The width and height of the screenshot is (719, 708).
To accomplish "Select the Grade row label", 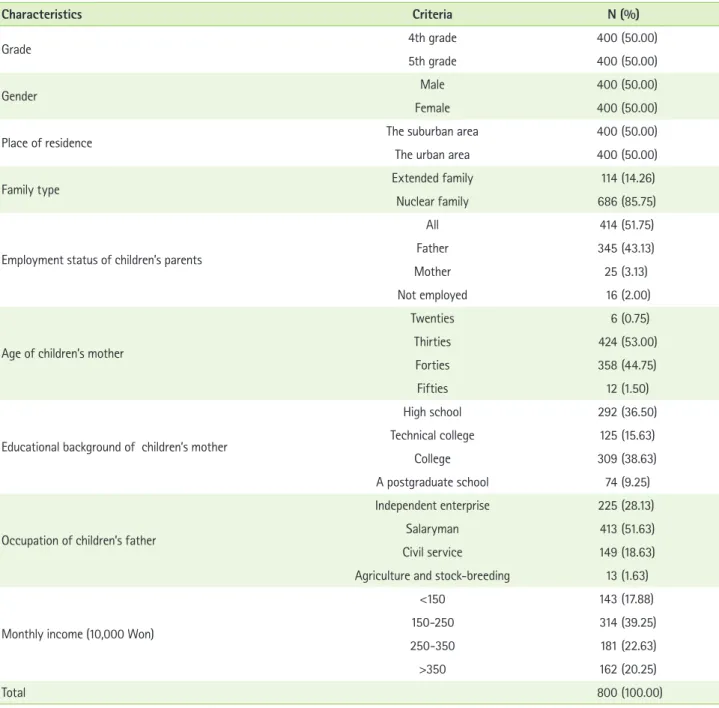I will point(17,50).
